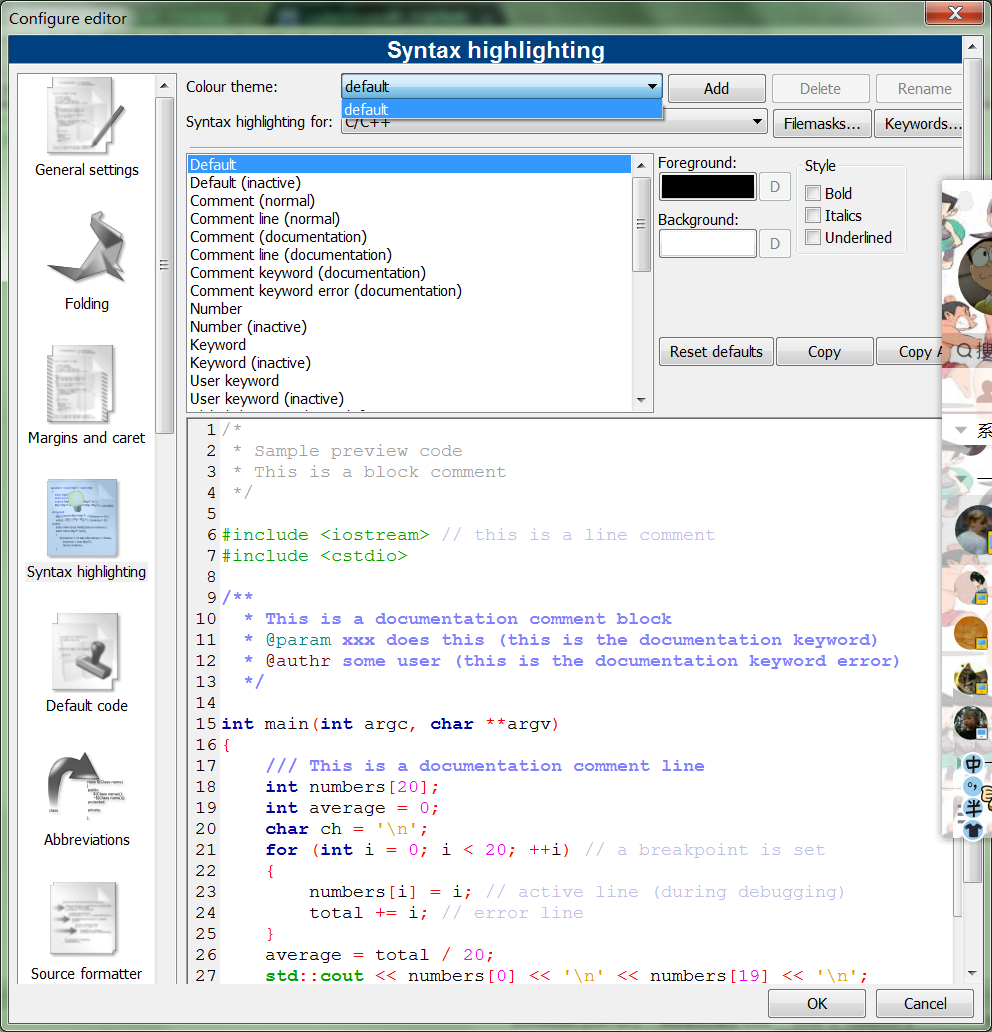Click 'std::cout' in preview line 27
This screenshot has height=1032, width=992.
(x=315, y=975)
